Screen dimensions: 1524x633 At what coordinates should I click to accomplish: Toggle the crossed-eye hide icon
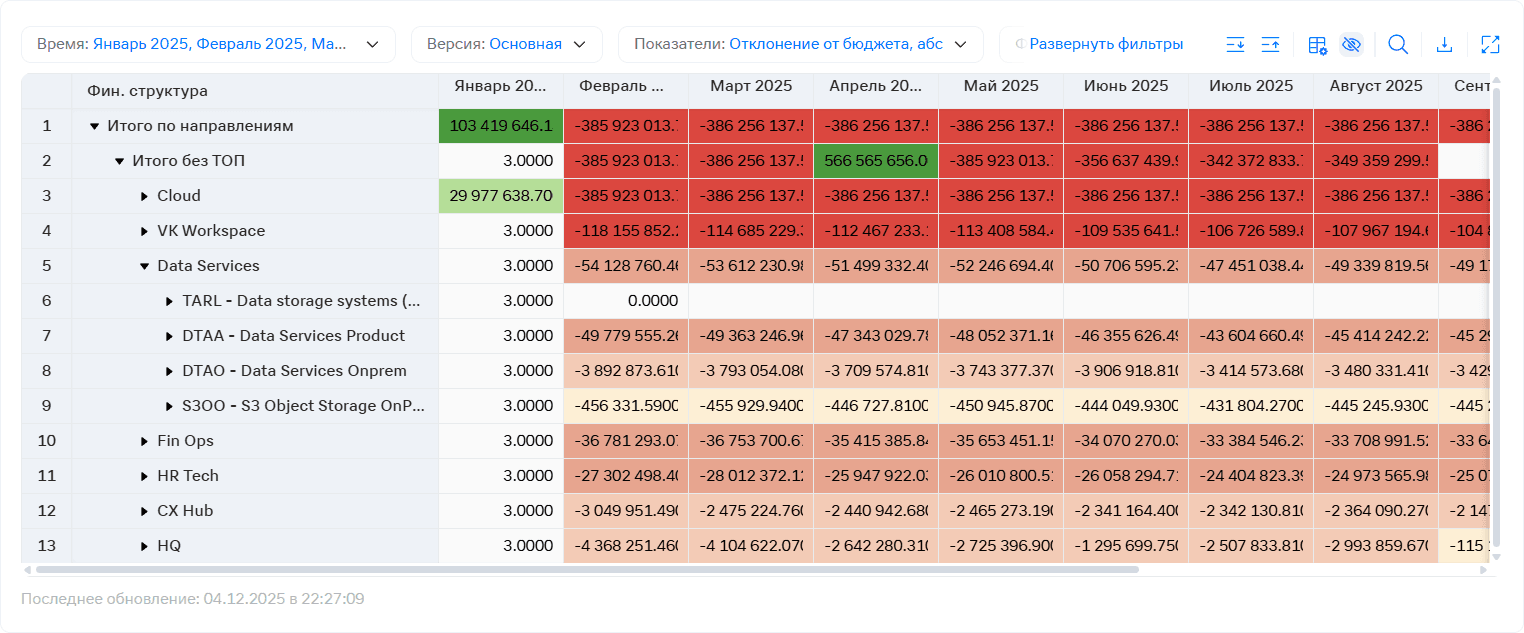[x=1352, y=44]
